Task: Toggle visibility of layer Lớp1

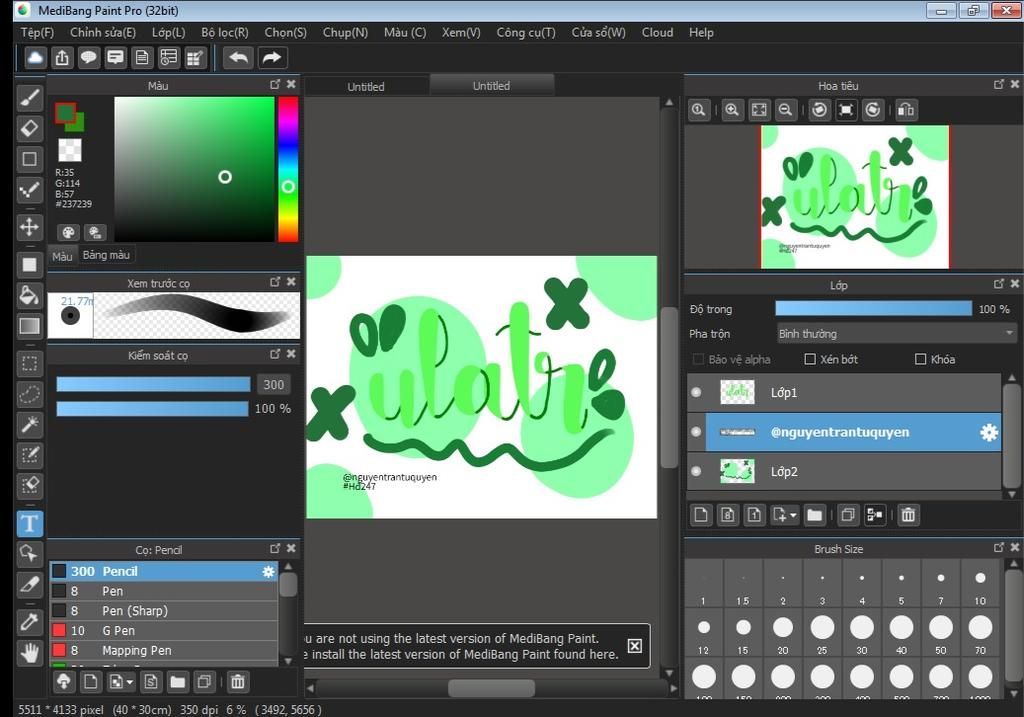Action: click(696, 392)
